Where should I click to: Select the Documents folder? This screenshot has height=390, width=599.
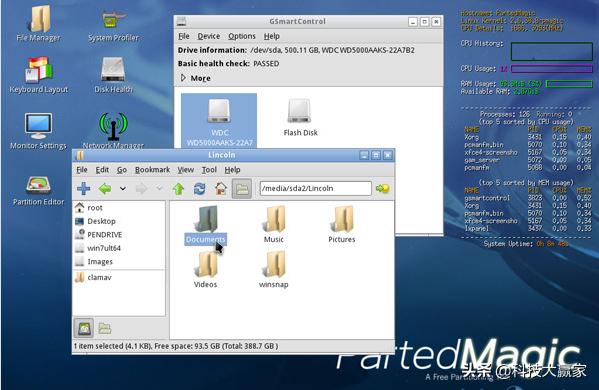[206, 225]
